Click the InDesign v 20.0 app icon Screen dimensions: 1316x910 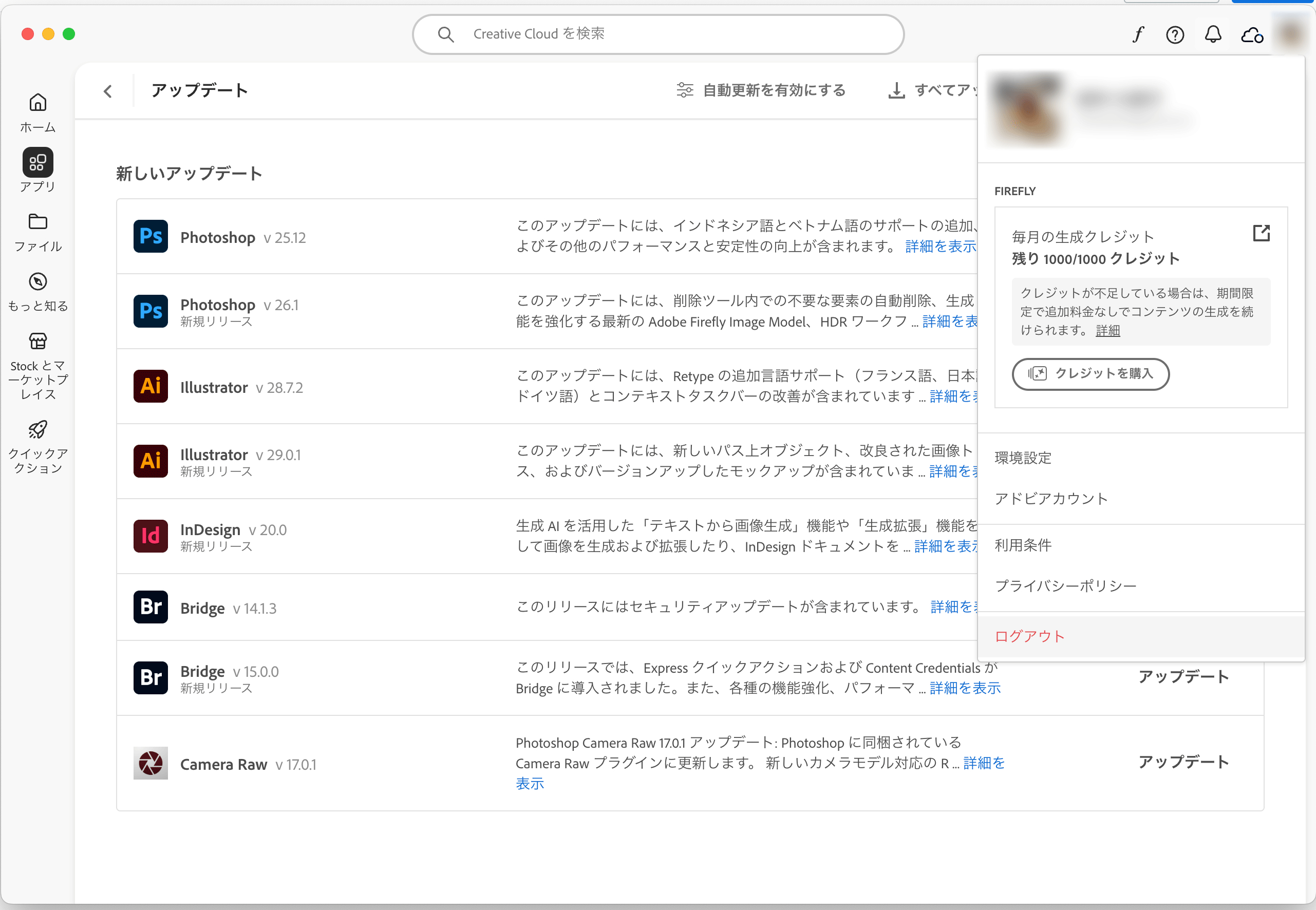click(x=151, y=536)
